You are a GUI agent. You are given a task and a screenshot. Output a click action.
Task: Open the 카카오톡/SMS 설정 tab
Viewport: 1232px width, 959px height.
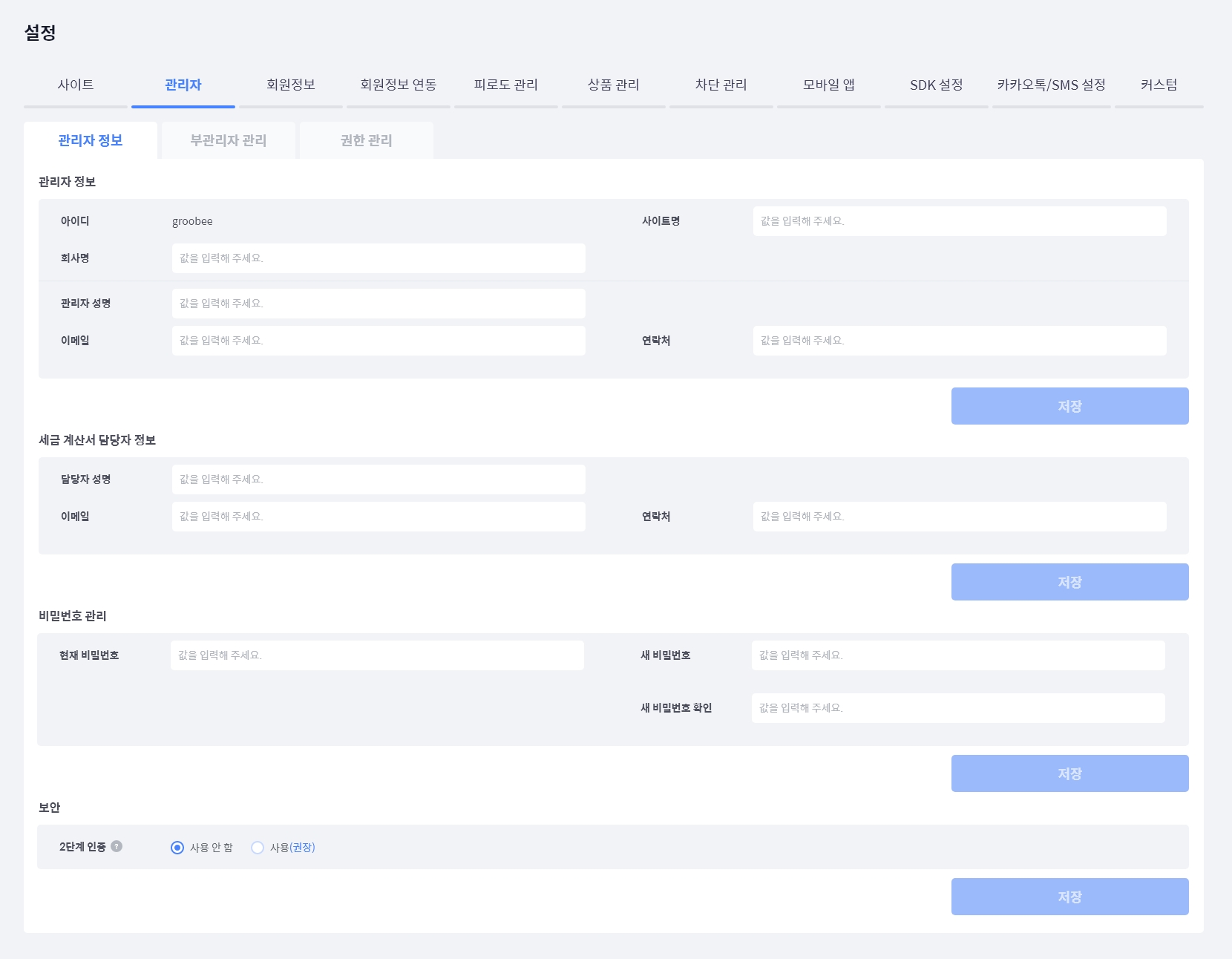click(x=1052, y=85)
